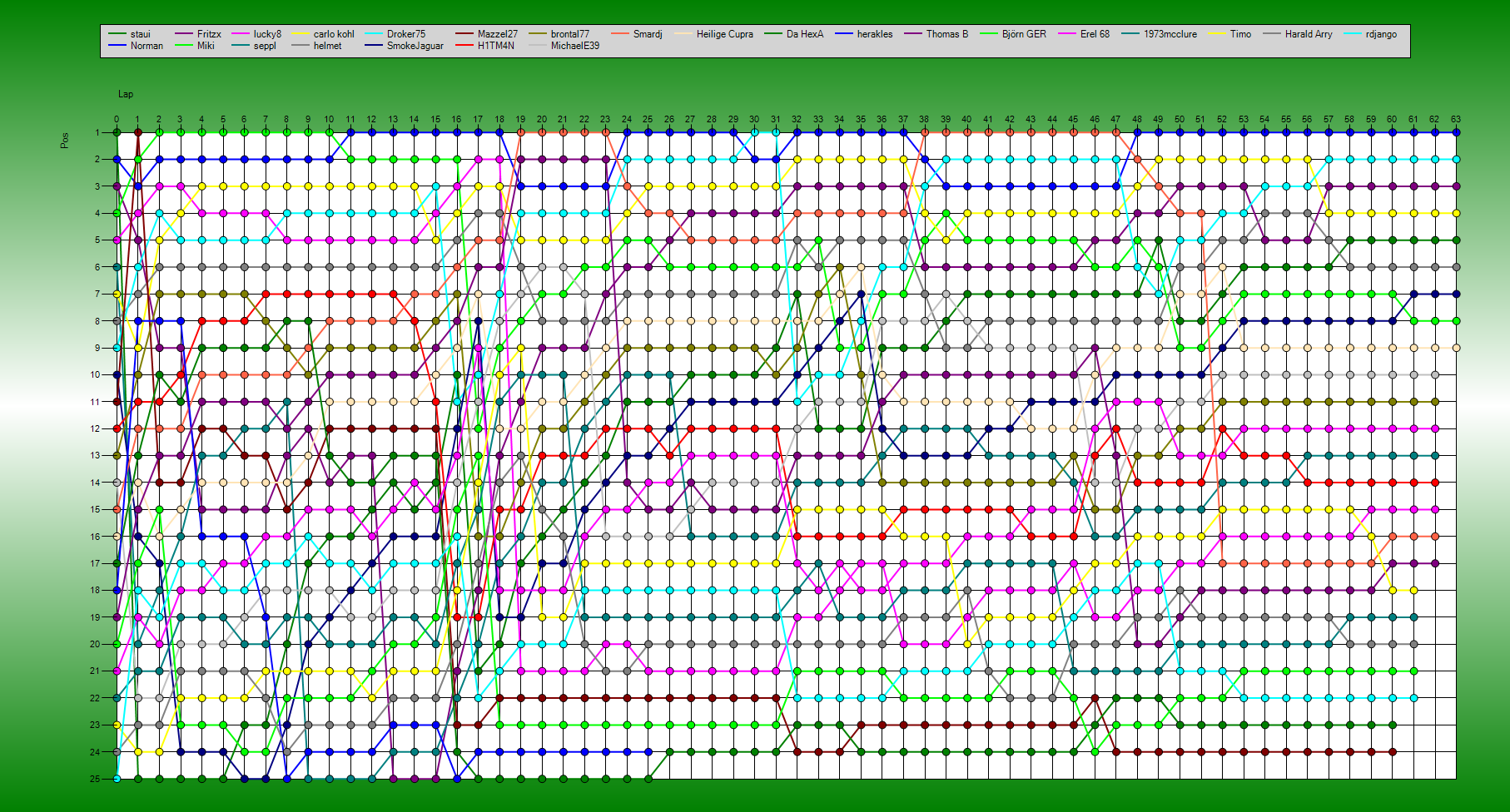Click the 'Droker75' legend label
This screenshot has height=812, width=1510.
(x=406, y=34)
